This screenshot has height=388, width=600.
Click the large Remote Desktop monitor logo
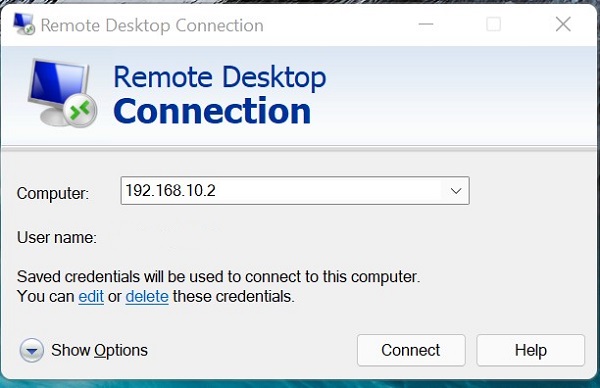click(63, 93)
